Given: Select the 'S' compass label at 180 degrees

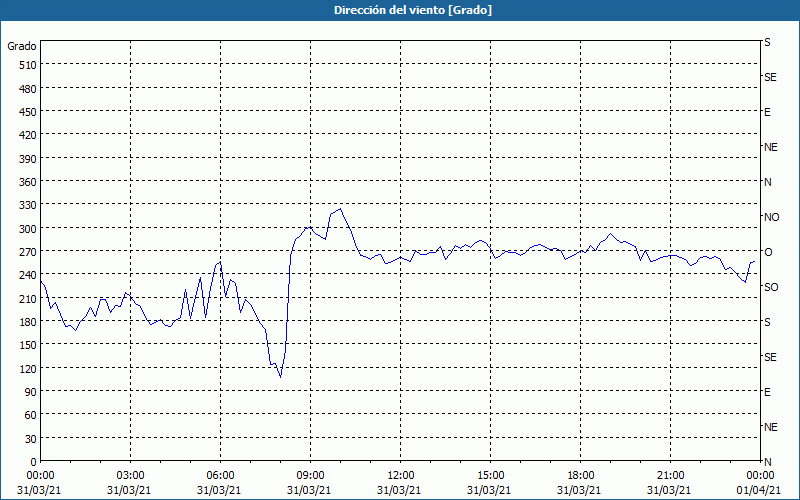Looking at the screenshot, I should pos(767,322).
